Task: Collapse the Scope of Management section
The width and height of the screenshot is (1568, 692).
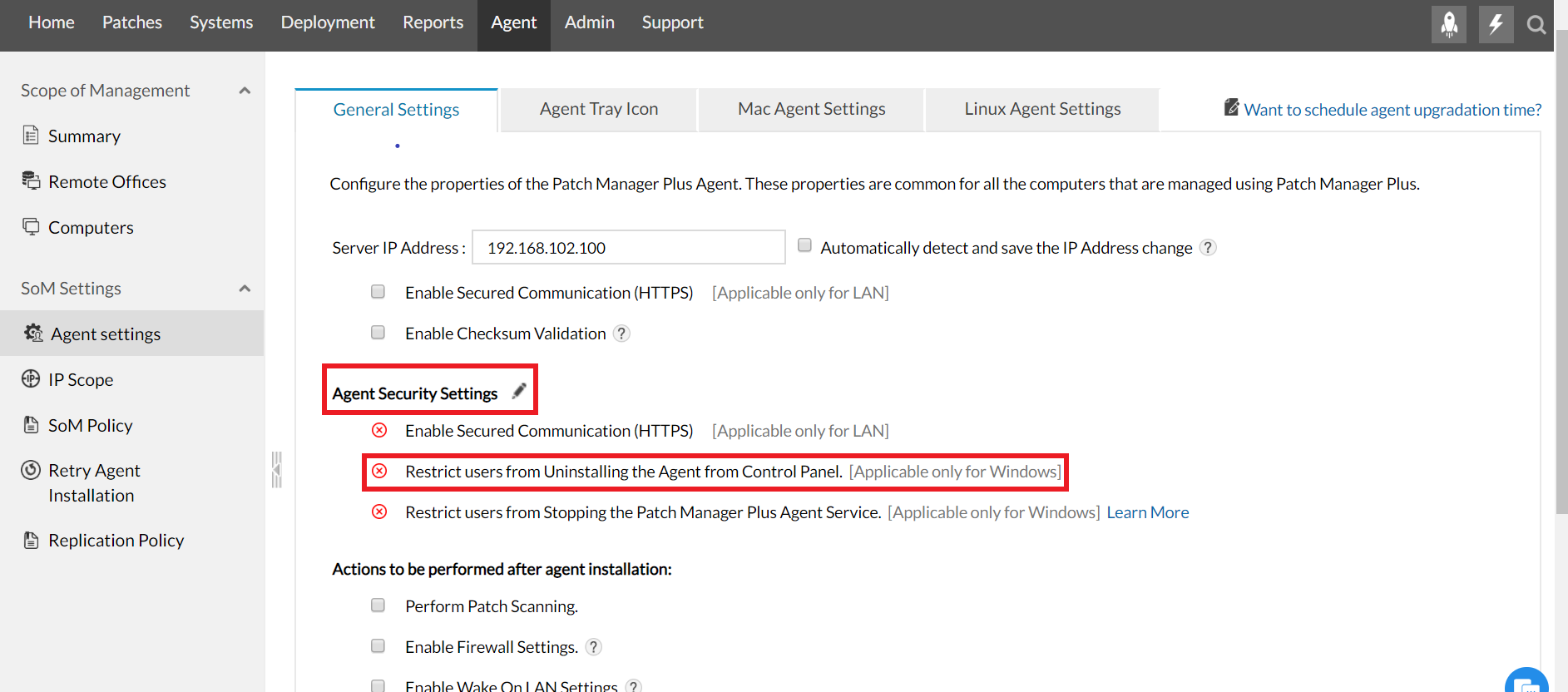Action: point(245,91)
